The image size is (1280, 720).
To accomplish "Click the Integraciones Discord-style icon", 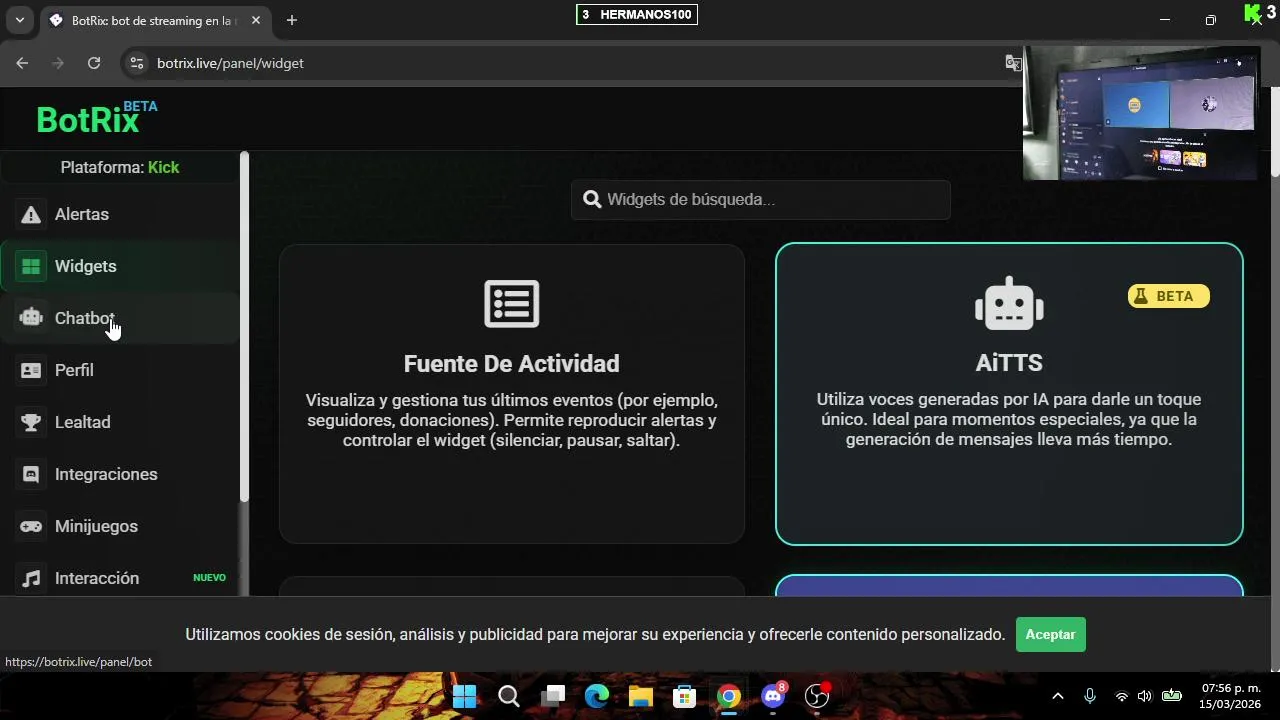I will pyautogui.click(x=31, y=474).
